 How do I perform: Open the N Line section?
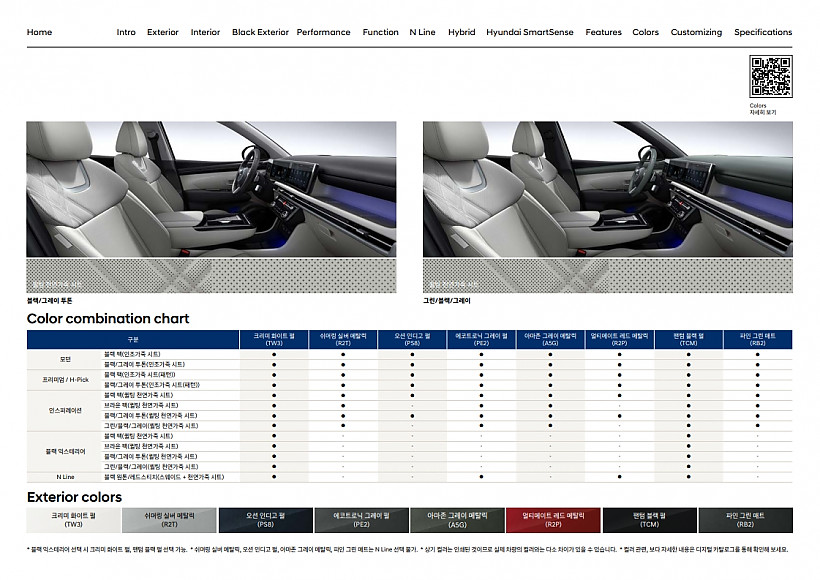point(422,32)
